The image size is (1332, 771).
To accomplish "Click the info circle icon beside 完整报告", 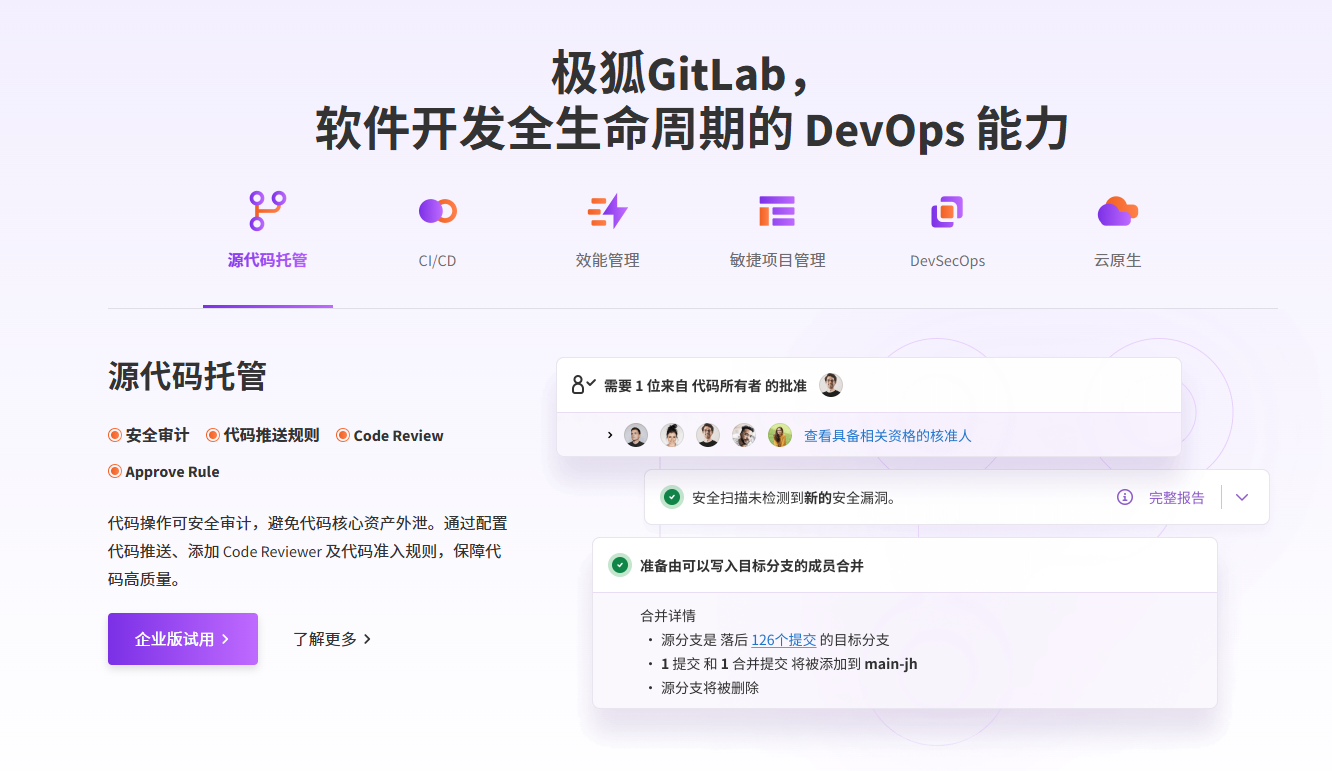I will click(x=1125, y=497).
